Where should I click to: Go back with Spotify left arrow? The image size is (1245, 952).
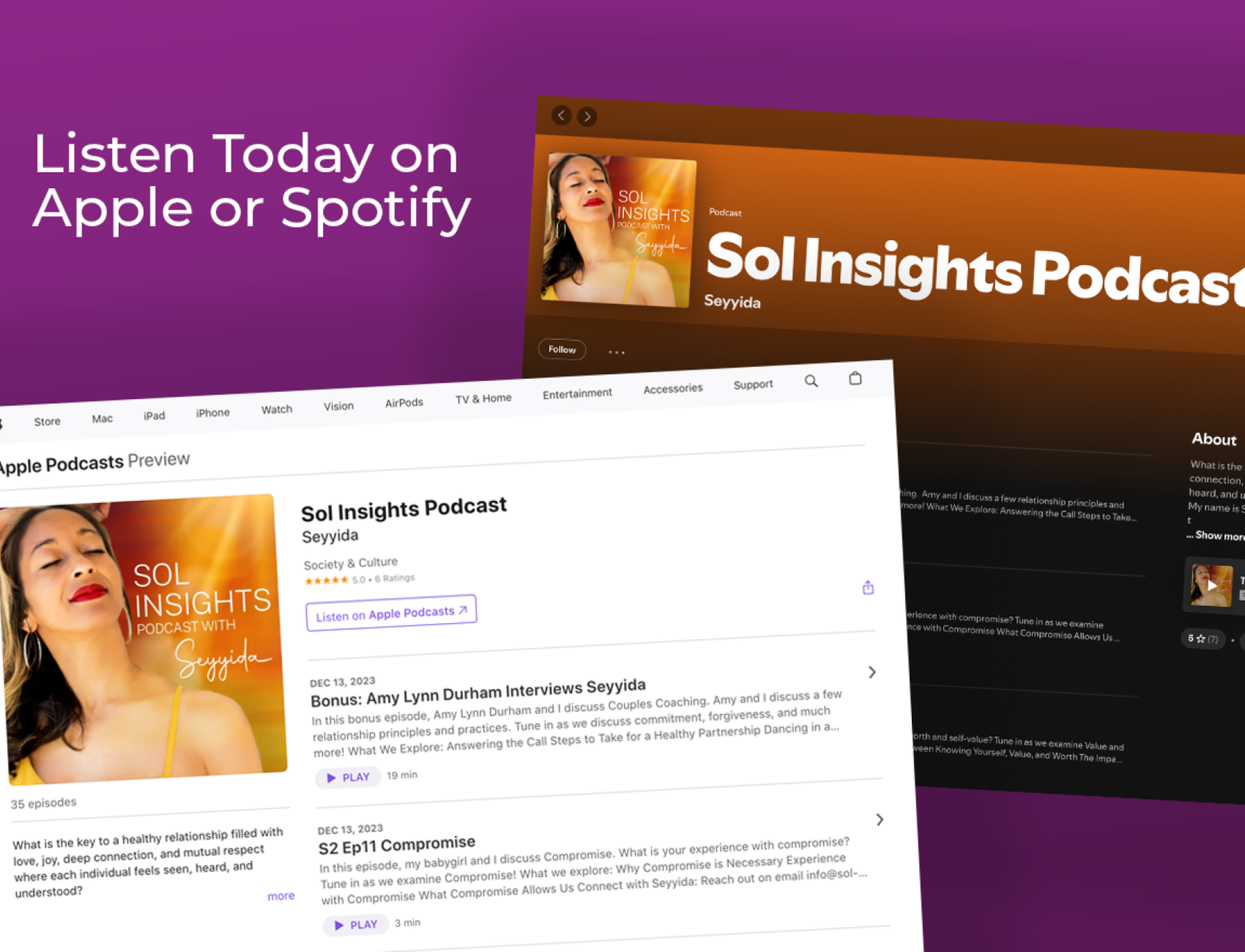(x=561, y=115)
